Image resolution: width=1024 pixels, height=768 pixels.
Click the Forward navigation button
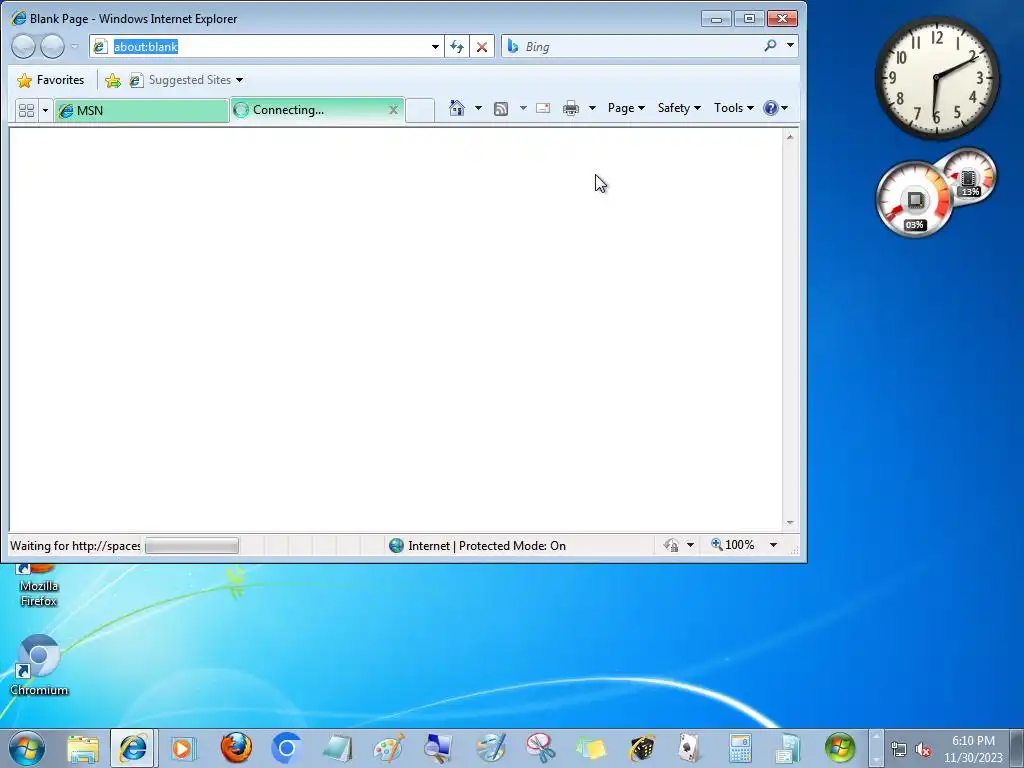(x=52, y=46)
